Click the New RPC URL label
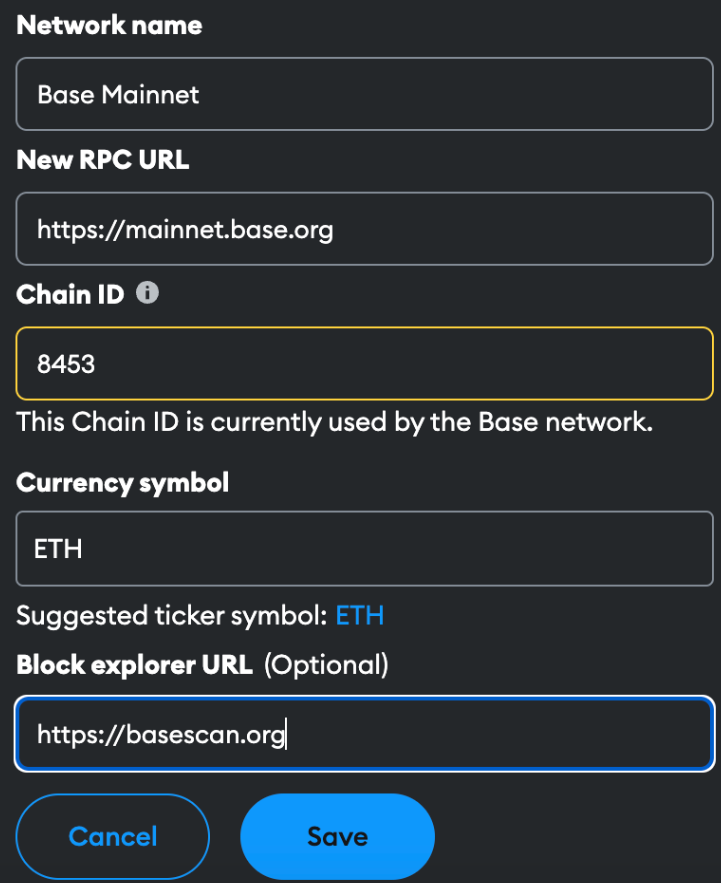This screenshot has height=883, width=721. 102,160
